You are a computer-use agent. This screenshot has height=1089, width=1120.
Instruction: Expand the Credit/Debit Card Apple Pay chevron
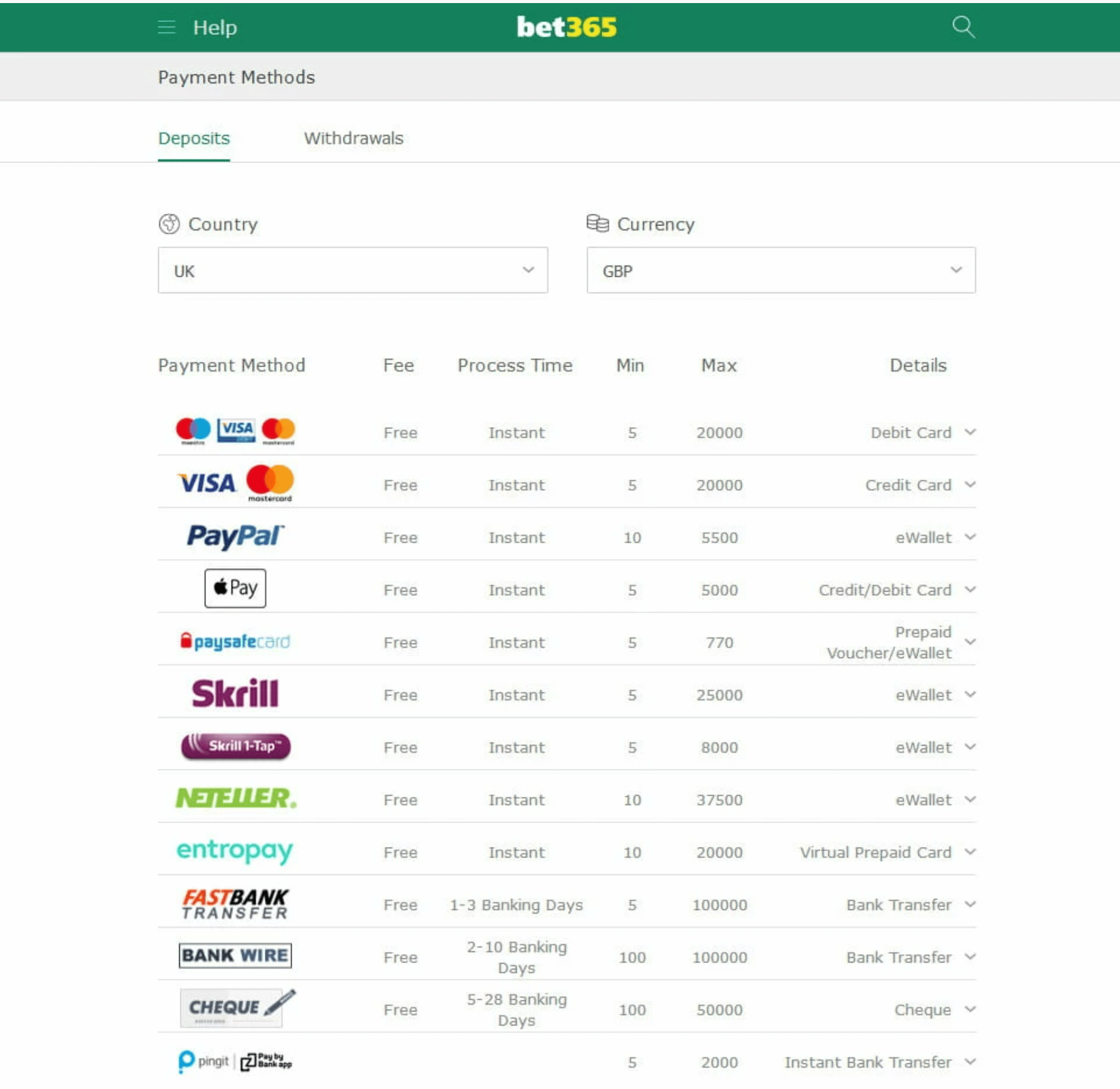coord(970,590)
